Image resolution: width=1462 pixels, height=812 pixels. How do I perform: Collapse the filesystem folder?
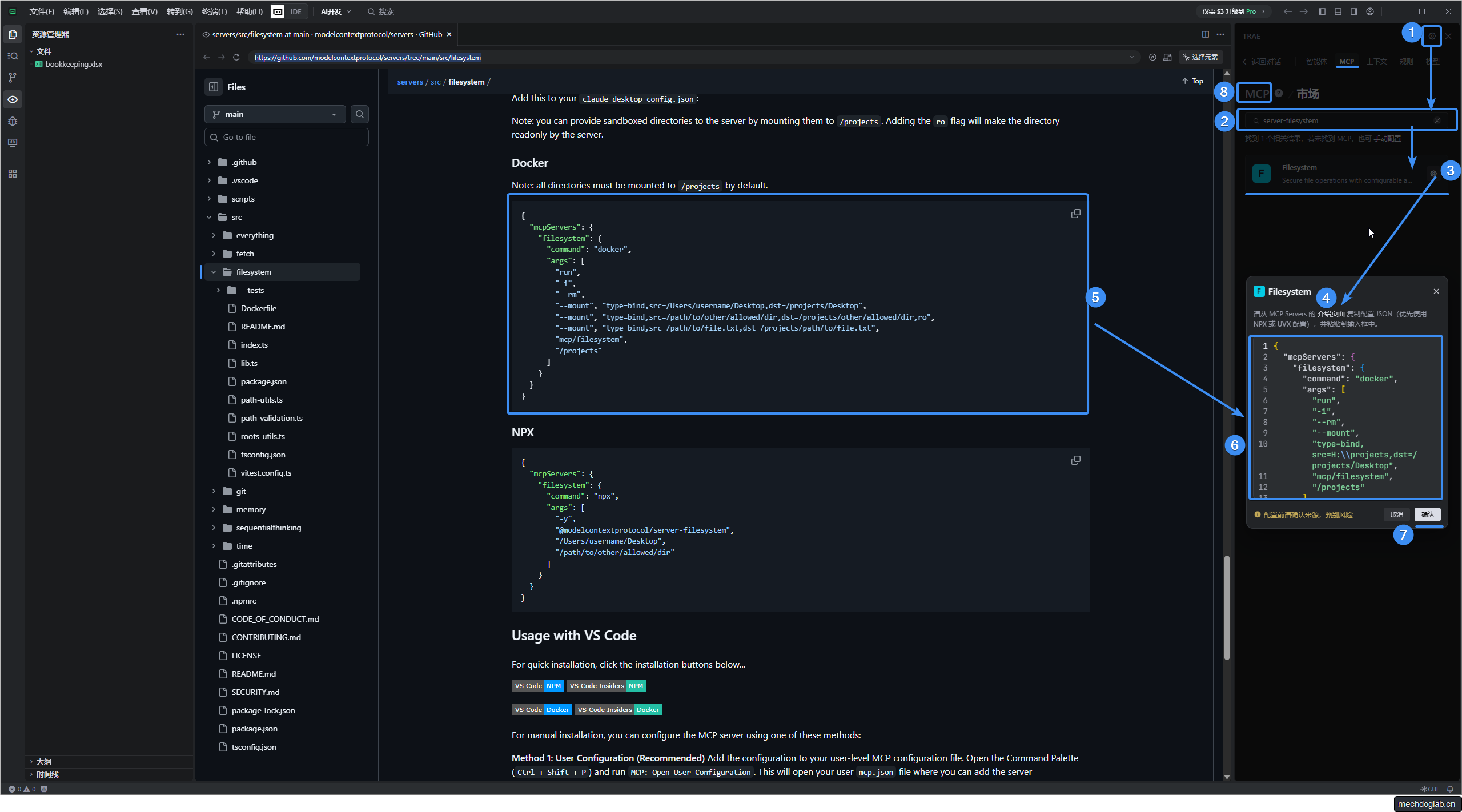click(x=214, y=272)
